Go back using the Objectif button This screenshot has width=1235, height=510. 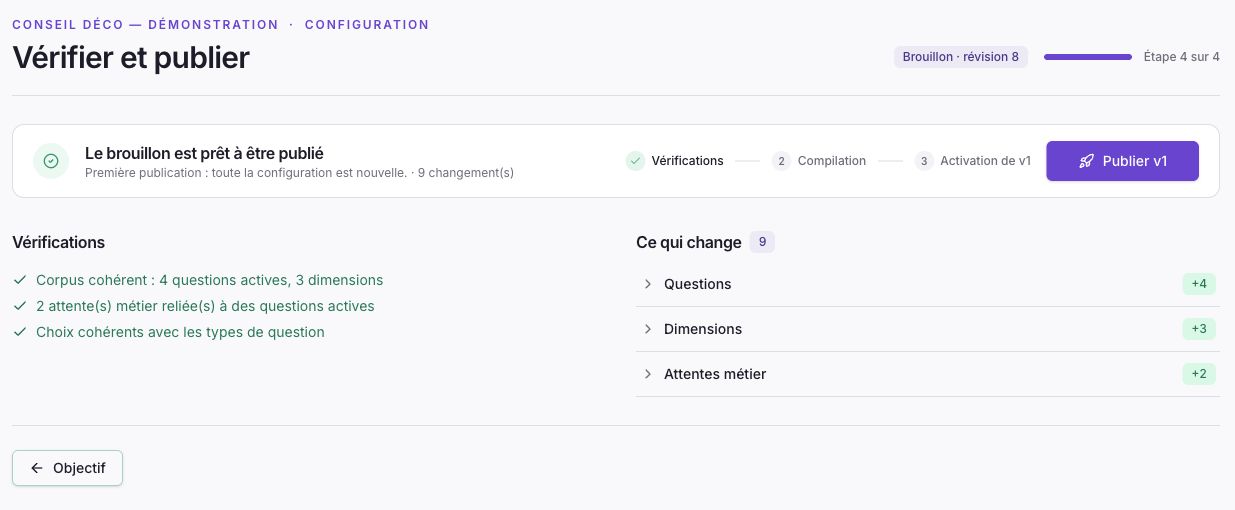pos(67,468)
